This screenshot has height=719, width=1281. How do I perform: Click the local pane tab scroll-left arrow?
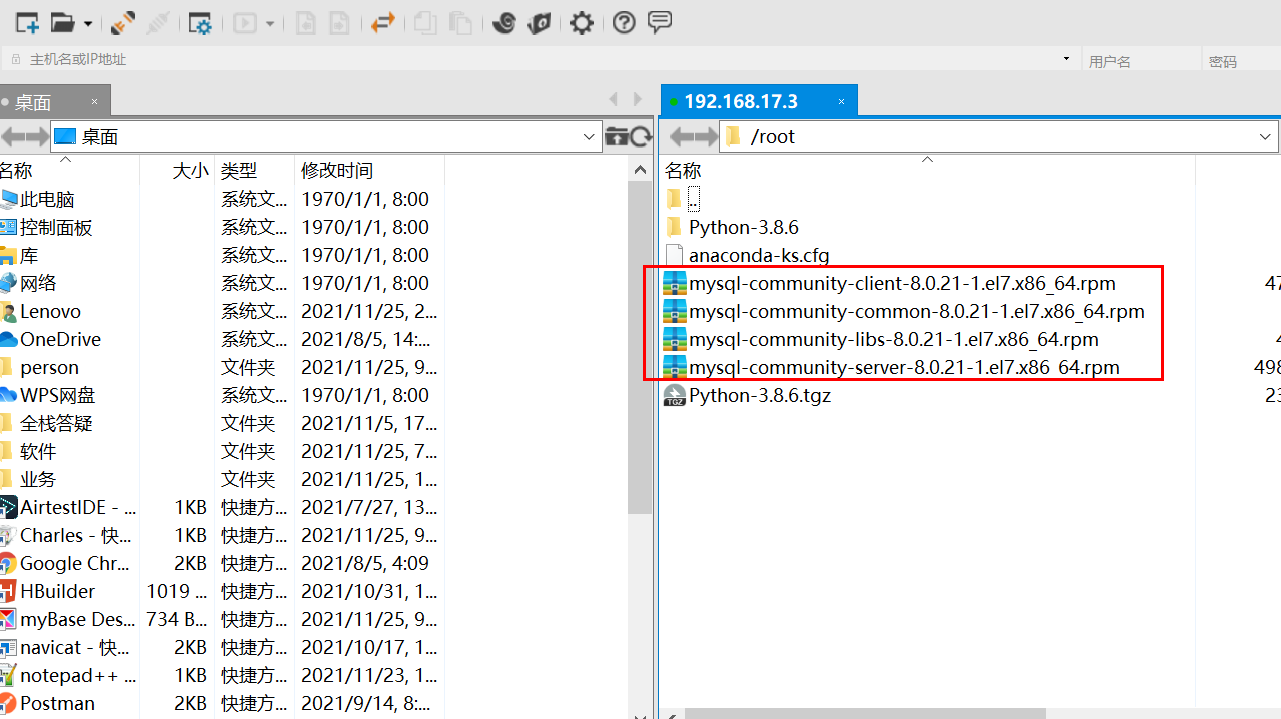(x=614, y=99)
